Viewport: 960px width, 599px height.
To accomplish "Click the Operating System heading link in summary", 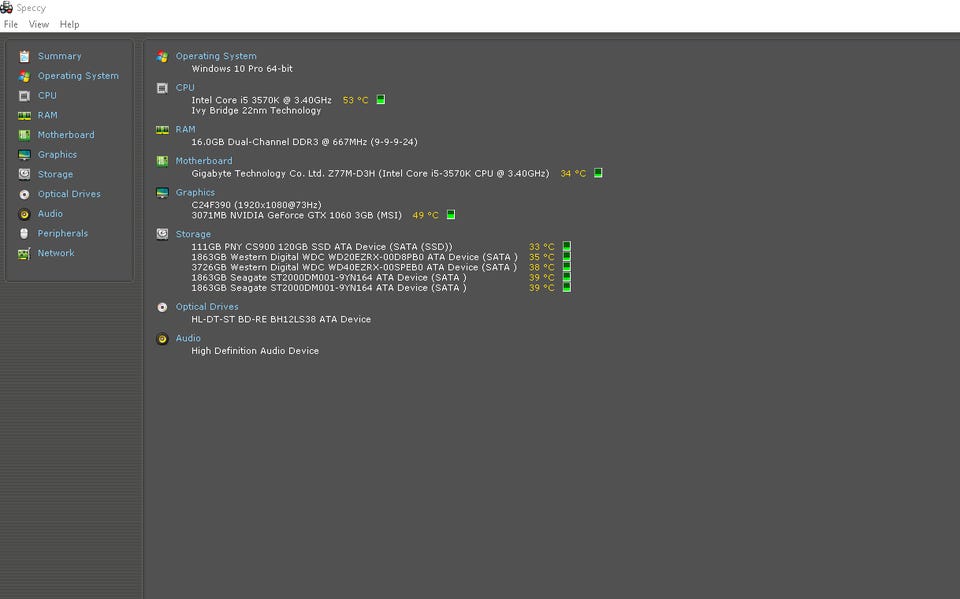I will click(216, 56).
